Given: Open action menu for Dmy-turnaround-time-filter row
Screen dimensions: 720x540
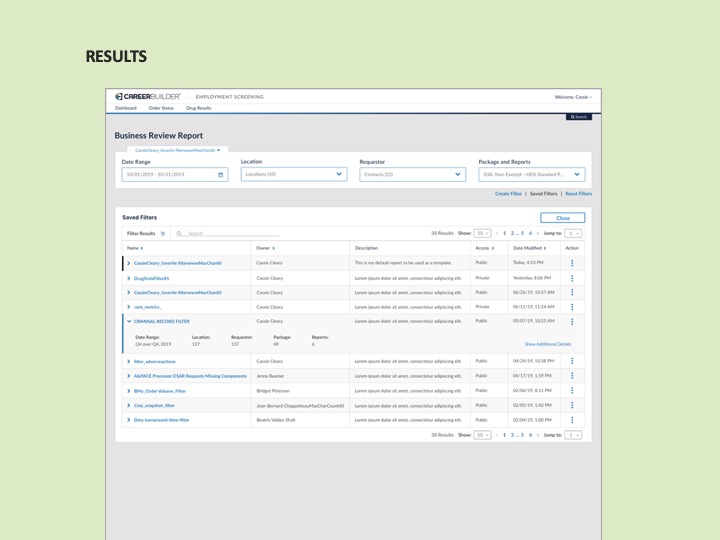Looking at the screenshot, I should pyautogui.click(x=572, y=420).
